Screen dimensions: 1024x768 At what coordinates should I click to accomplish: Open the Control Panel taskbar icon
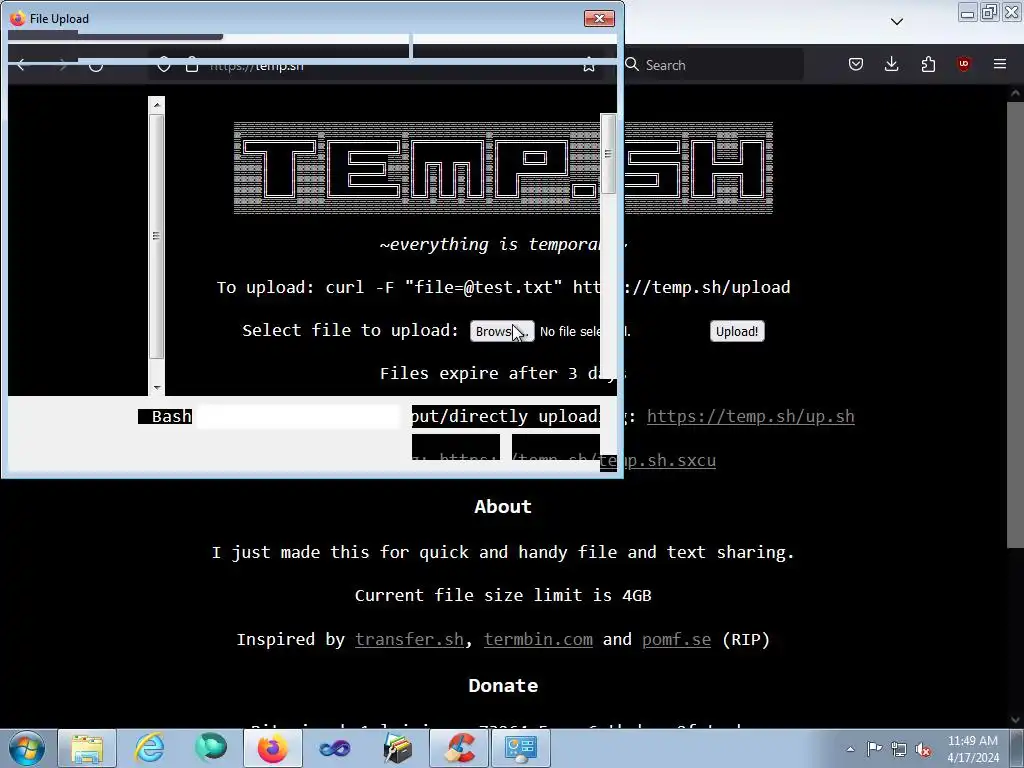[x=520, y=748]
